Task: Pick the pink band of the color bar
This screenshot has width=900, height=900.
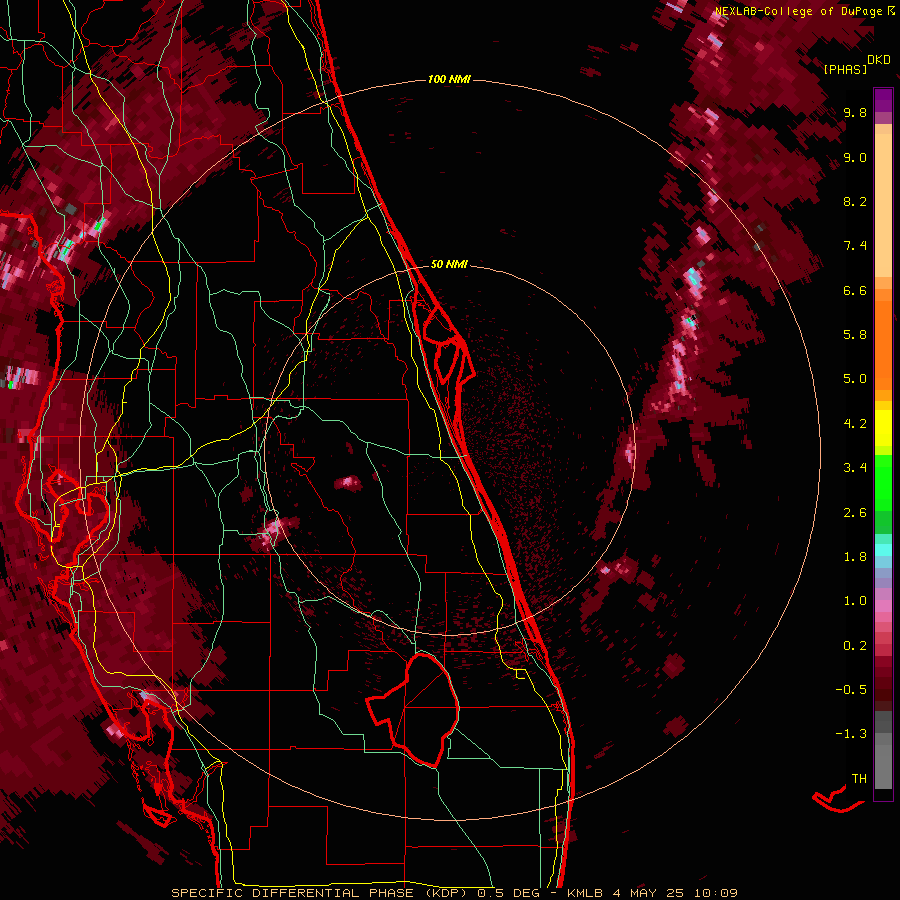Action: point(883,606)
